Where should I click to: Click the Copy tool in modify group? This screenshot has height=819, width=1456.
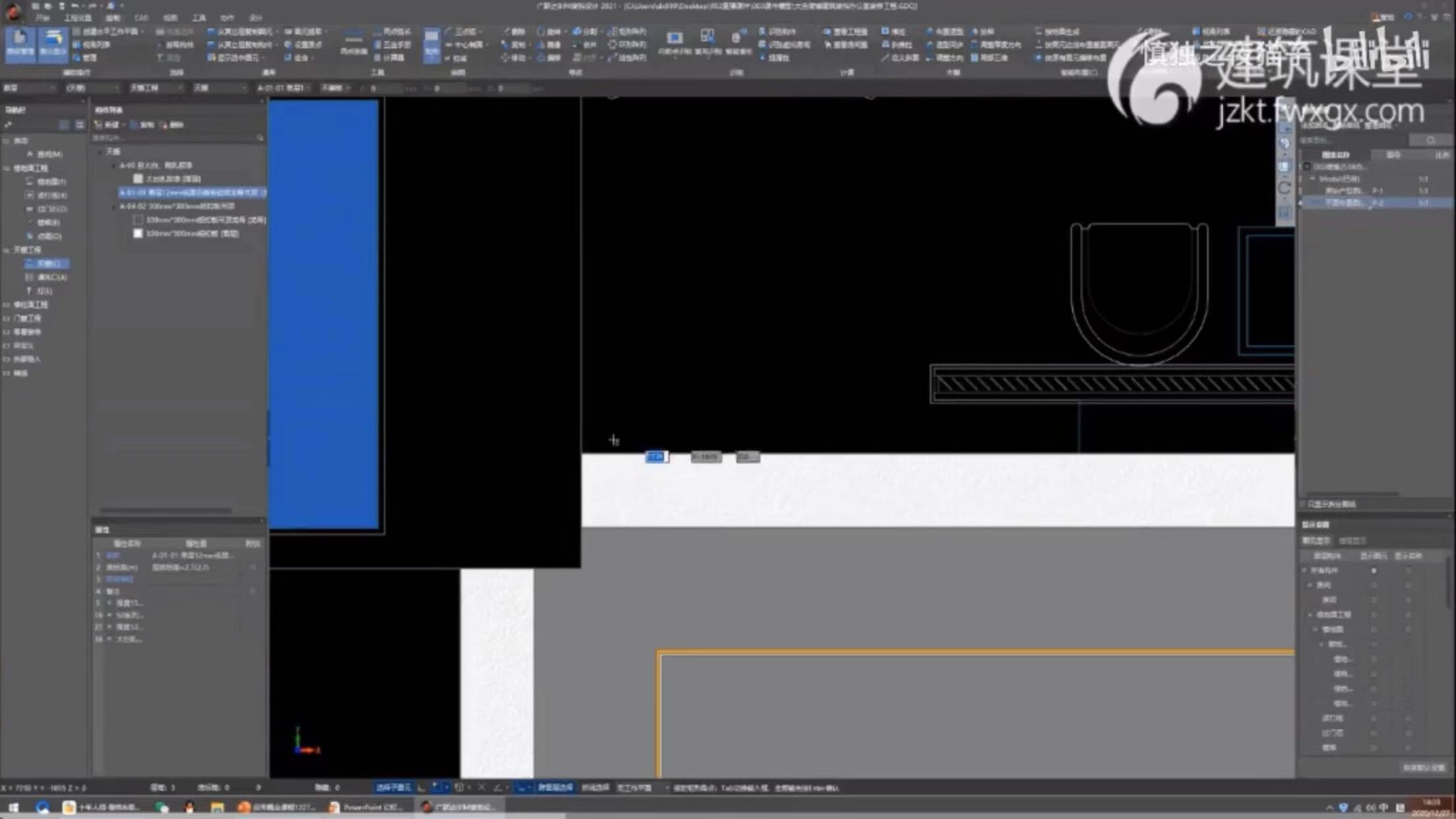click(x=514, y=45)
